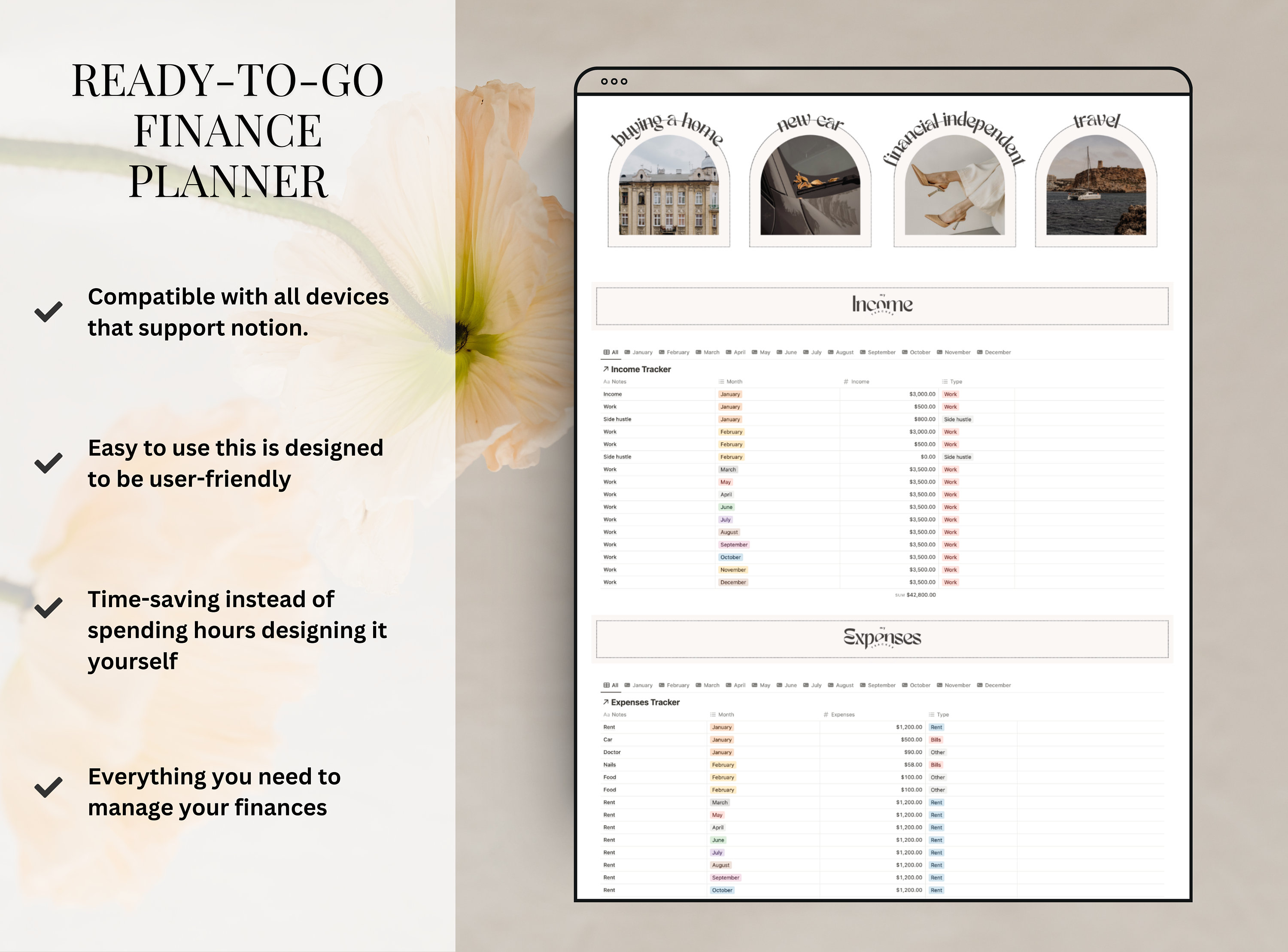
Task: Click the 'Nails' expense row
Action: (882, 765)
